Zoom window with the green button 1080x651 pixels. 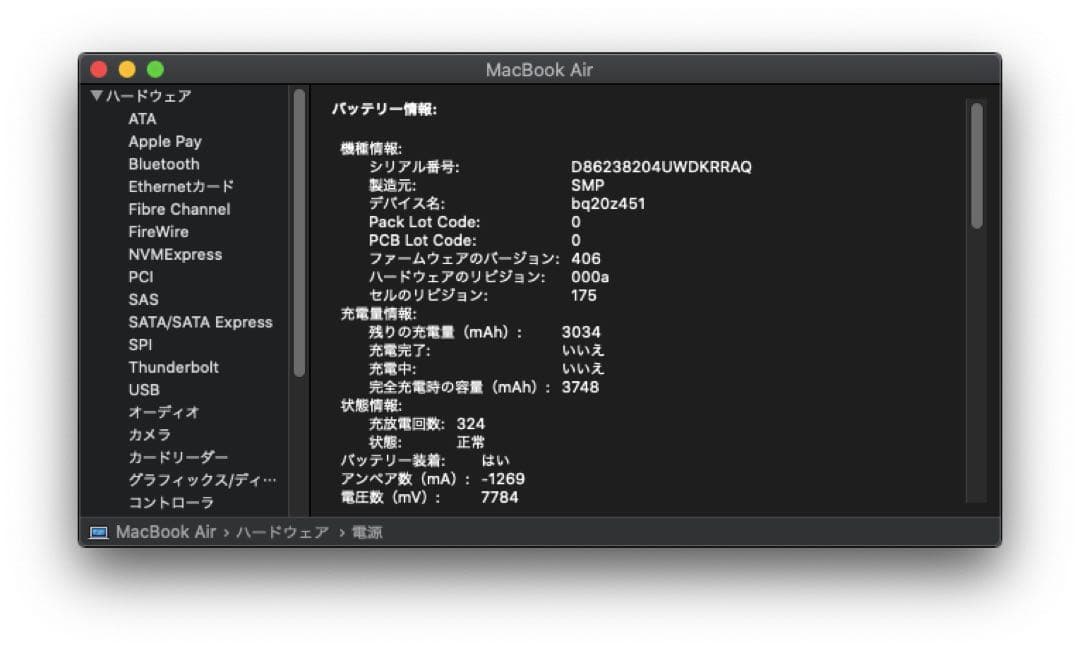click(156, 70)
